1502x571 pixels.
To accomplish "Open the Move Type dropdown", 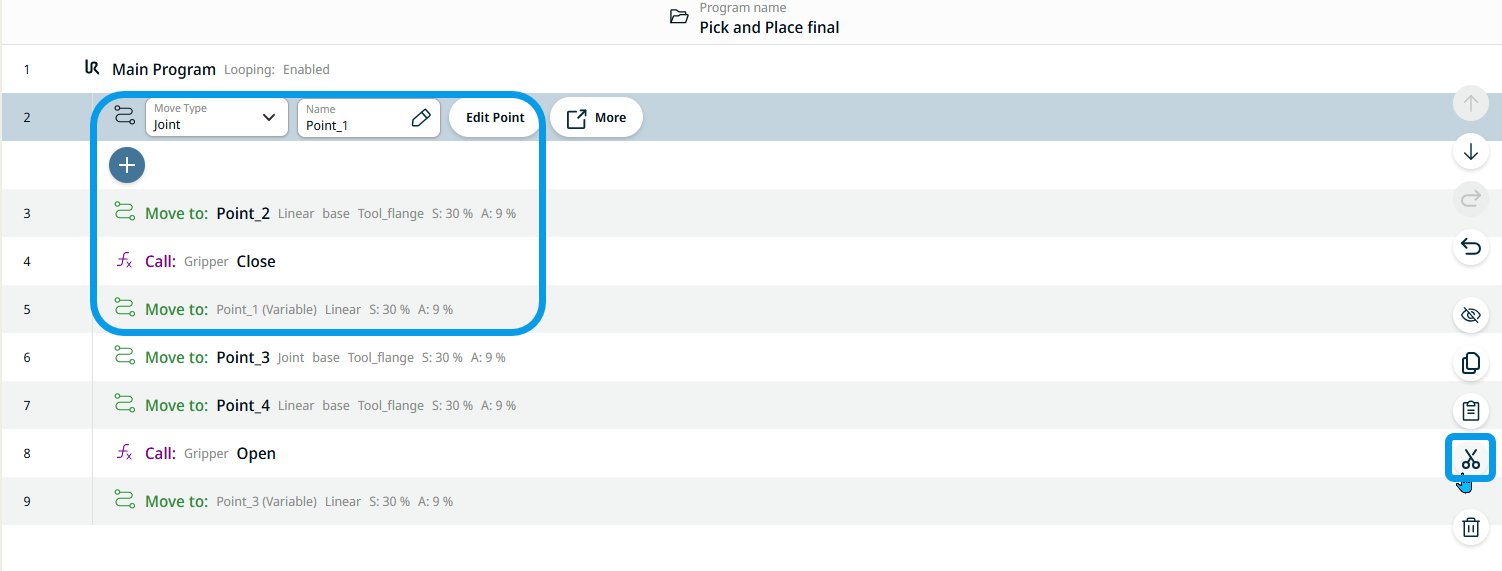I will (216, 118).
